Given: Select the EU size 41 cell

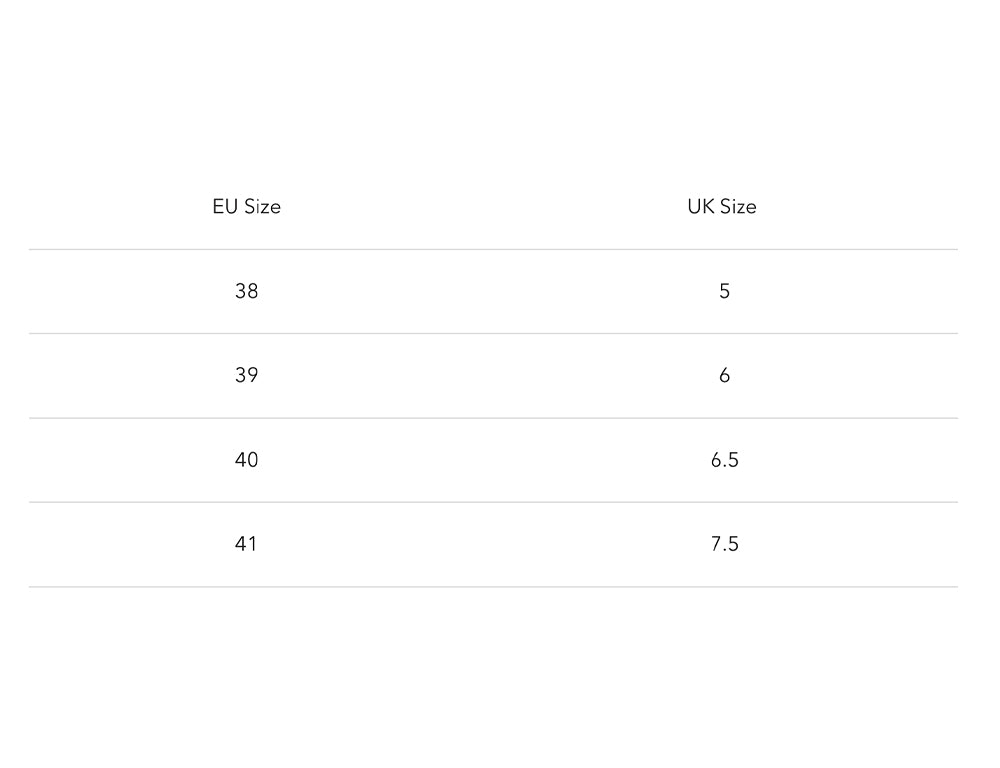Looking at the screenshot, I should point(246,544).
